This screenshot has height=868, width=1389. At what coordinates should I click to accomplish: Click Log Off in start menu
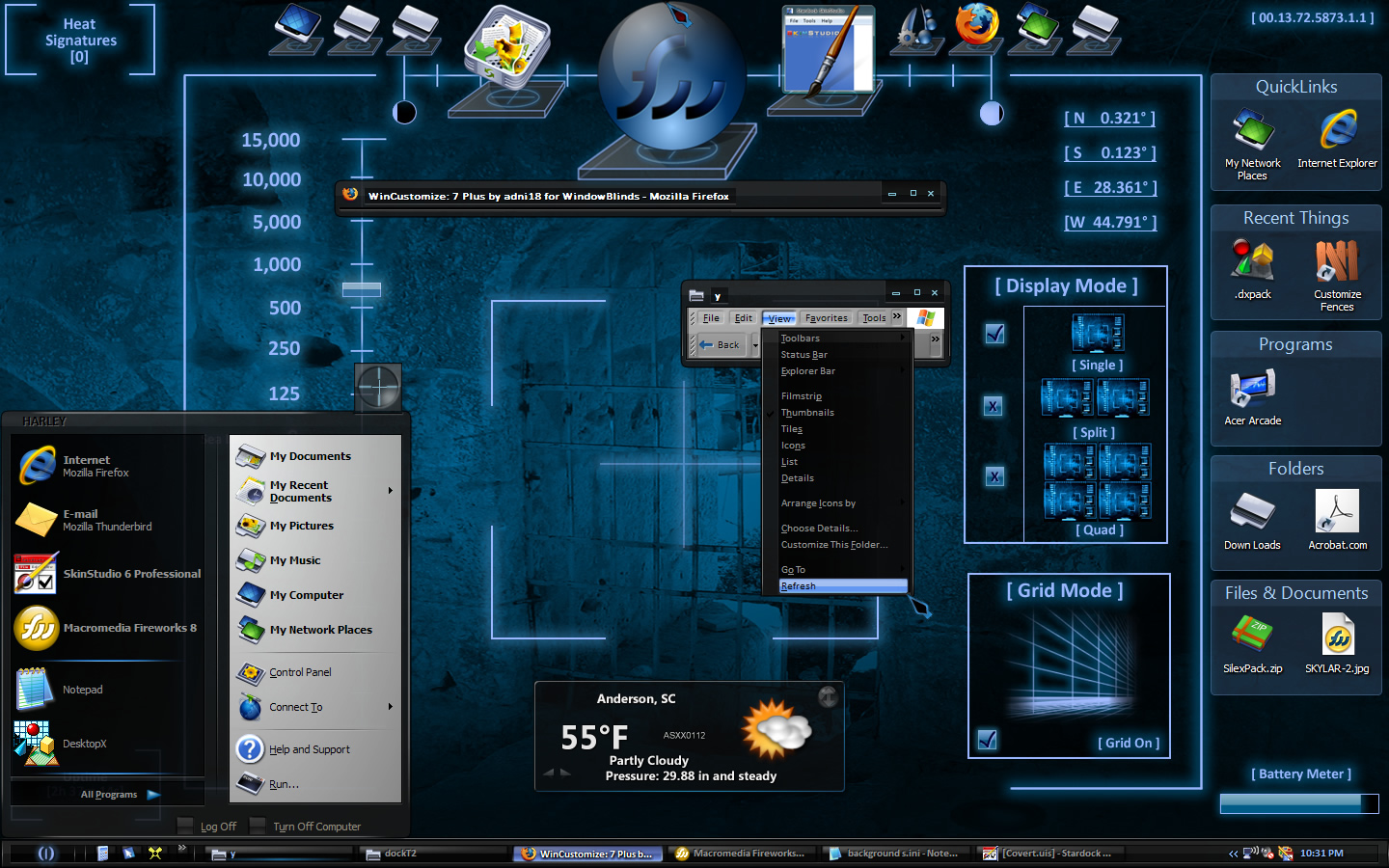point(207,827)
